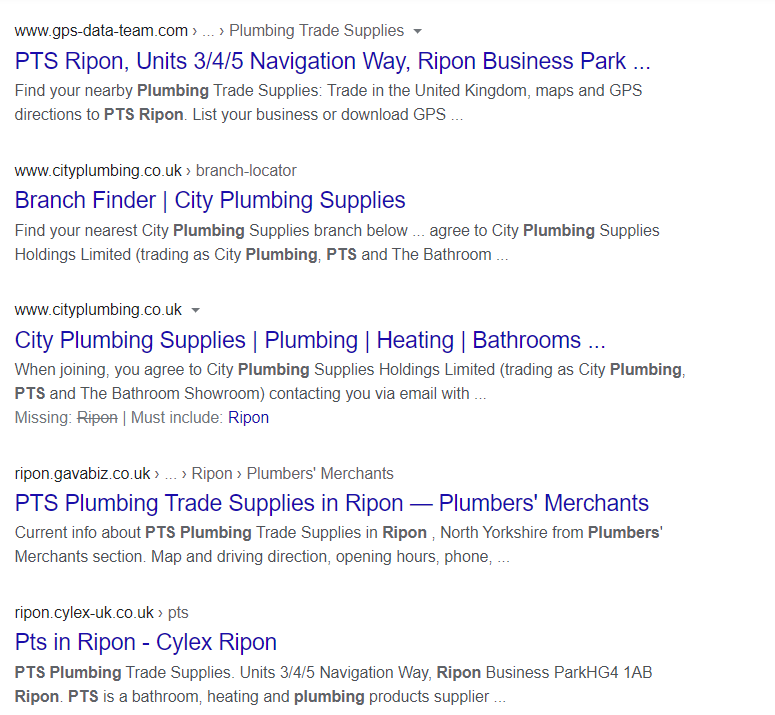775x715 pixels.
Task: Click the ripon.cylex-uk.co.uk › pts URL
Action: [102, 613]
